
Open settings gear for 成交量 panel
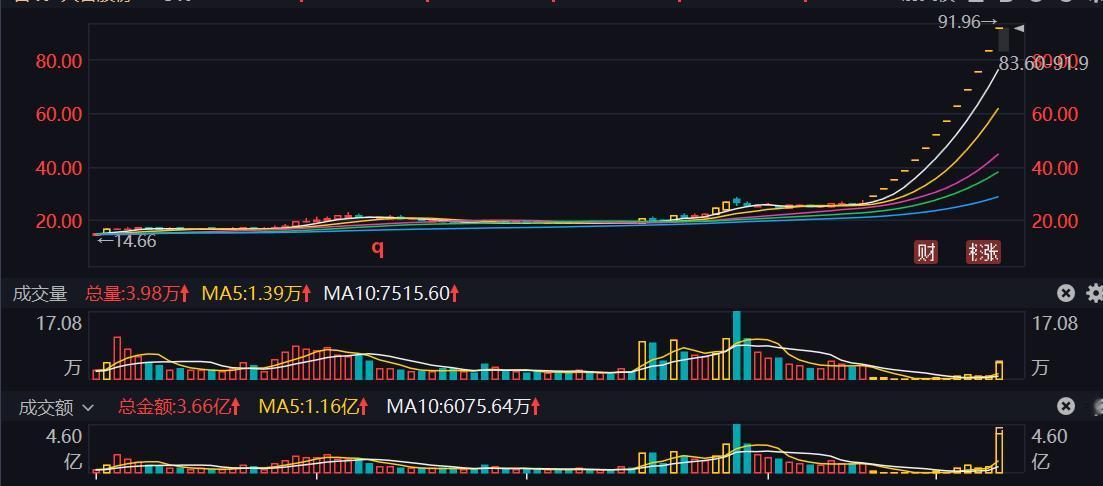tap(1094, 293)
